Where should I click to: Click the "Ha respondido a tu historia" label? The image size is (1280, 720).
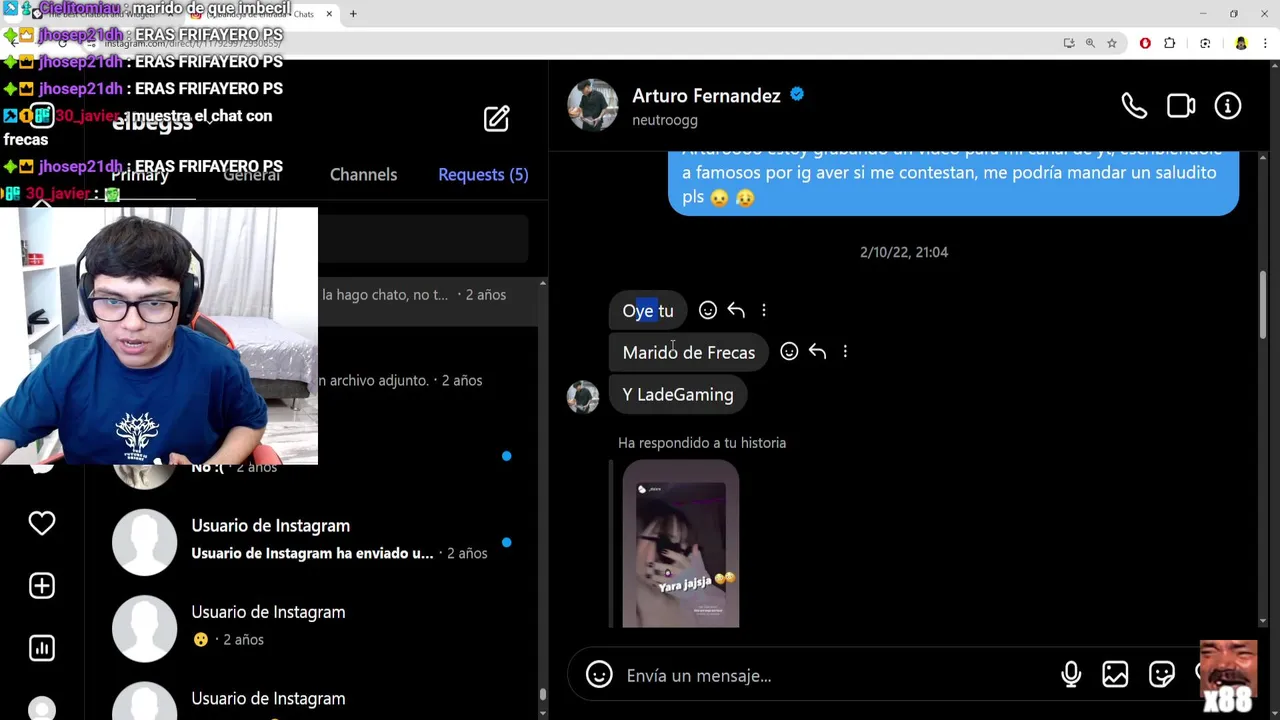click(x=702, y=443)
